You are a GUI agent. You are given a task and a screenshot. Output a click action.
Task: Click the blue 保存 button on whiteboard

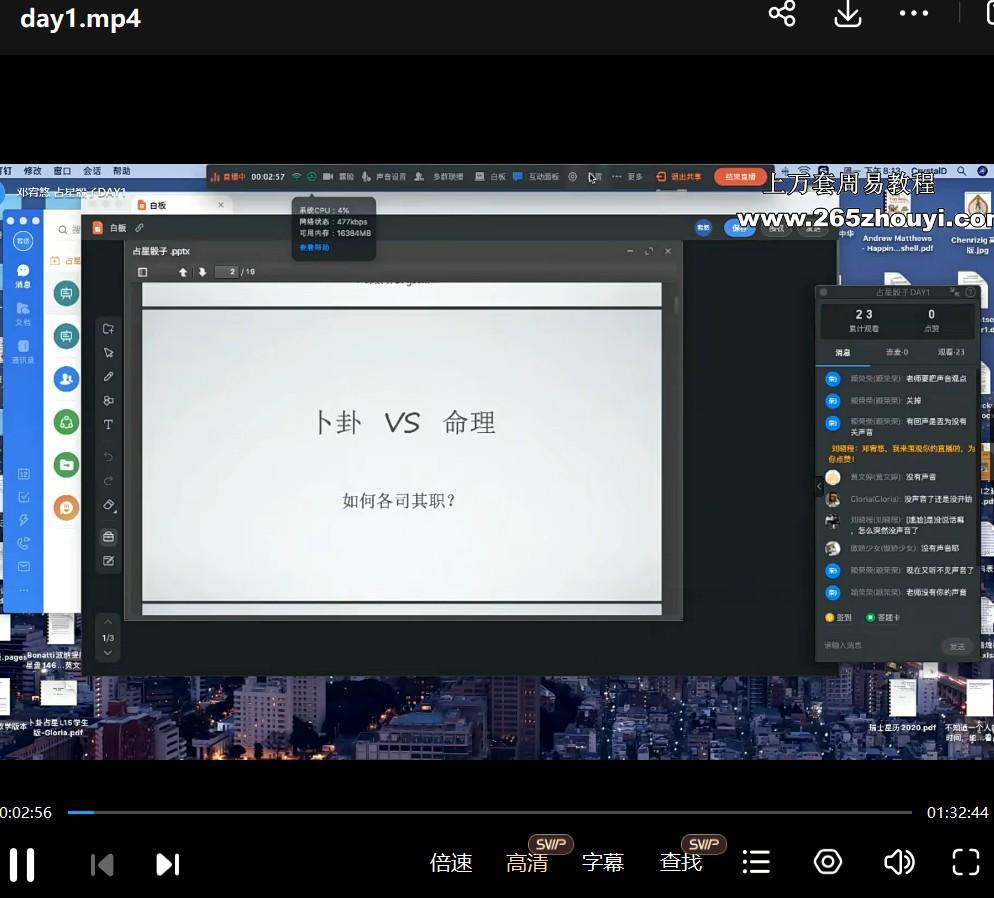pyautogui.click(x=739, y=228)
